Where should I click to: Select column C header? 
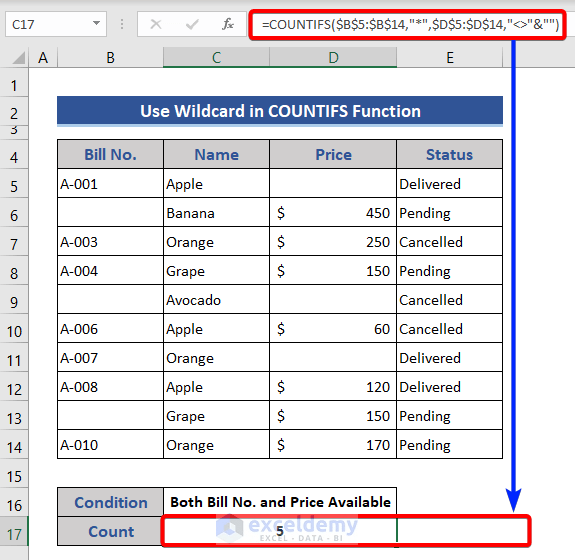coord(216,58)
